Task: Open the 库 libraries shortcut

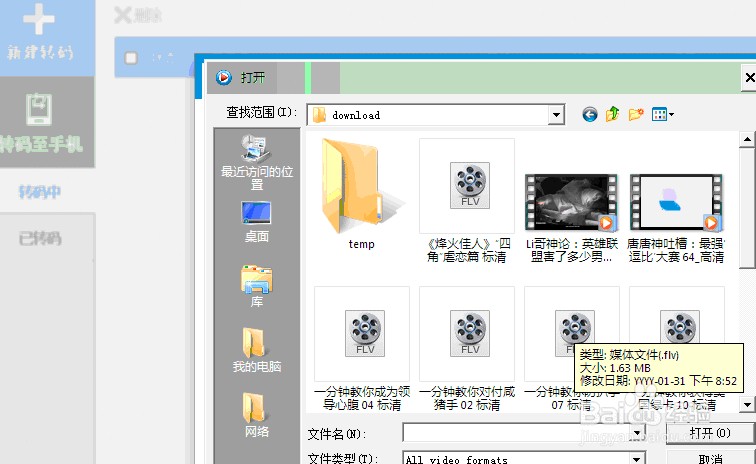Action: click(x=256, y=286)
